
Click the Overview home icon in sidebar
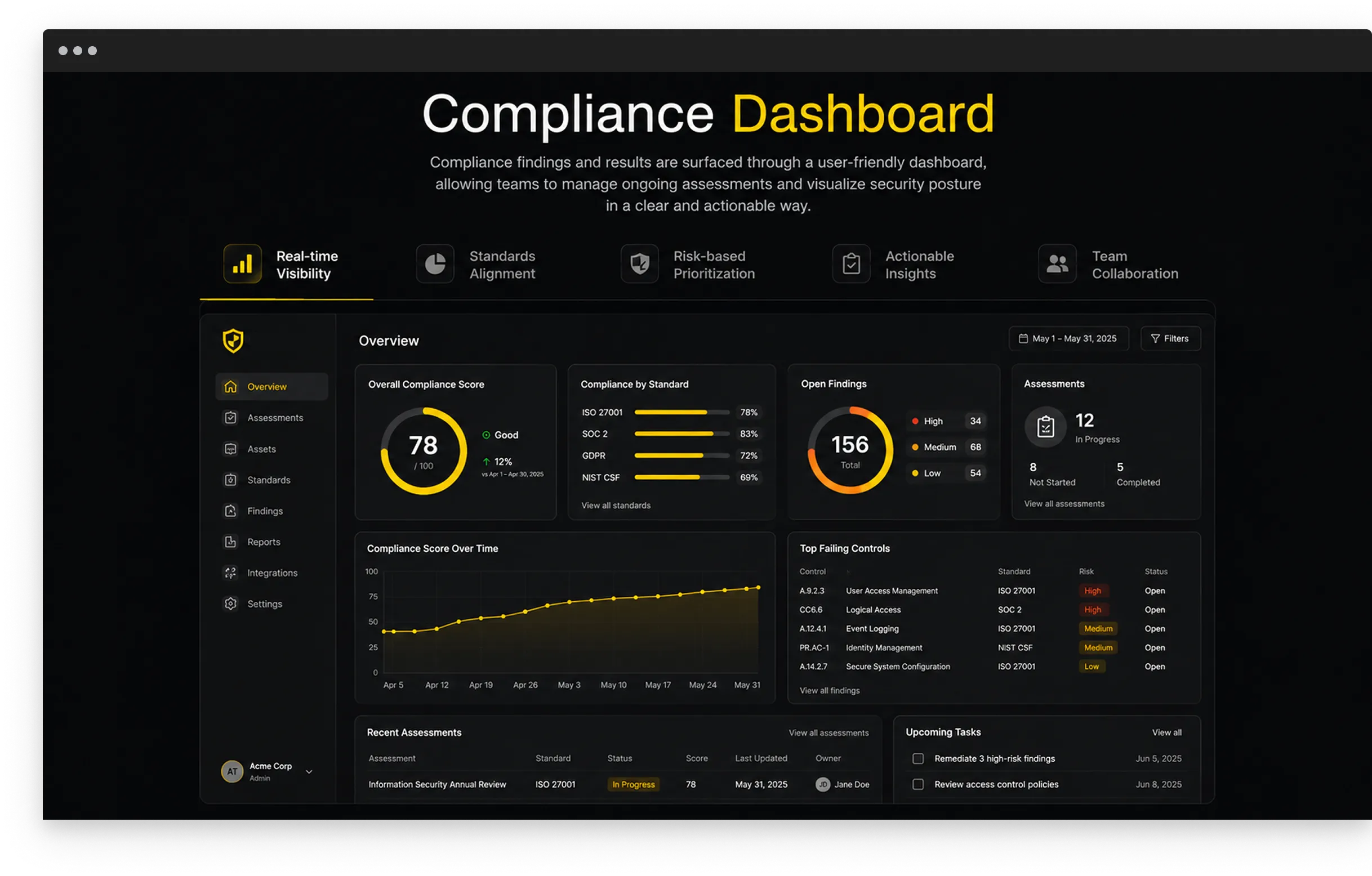[x=230, y=387]
